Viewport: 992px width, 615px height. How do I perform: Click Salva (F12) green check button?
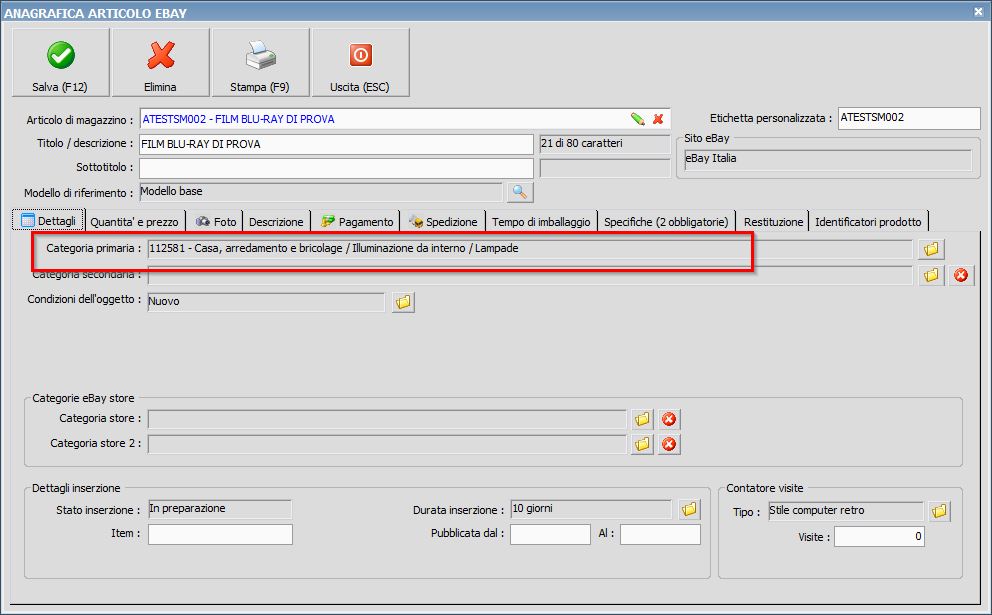[x=61, y=62]
